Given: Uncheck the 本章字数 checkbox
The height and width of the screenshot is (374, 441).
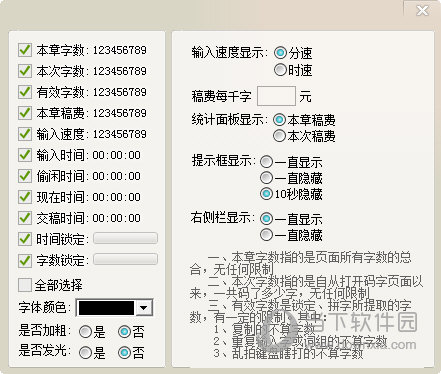Looking at the screenshot, I should point(25,50).
